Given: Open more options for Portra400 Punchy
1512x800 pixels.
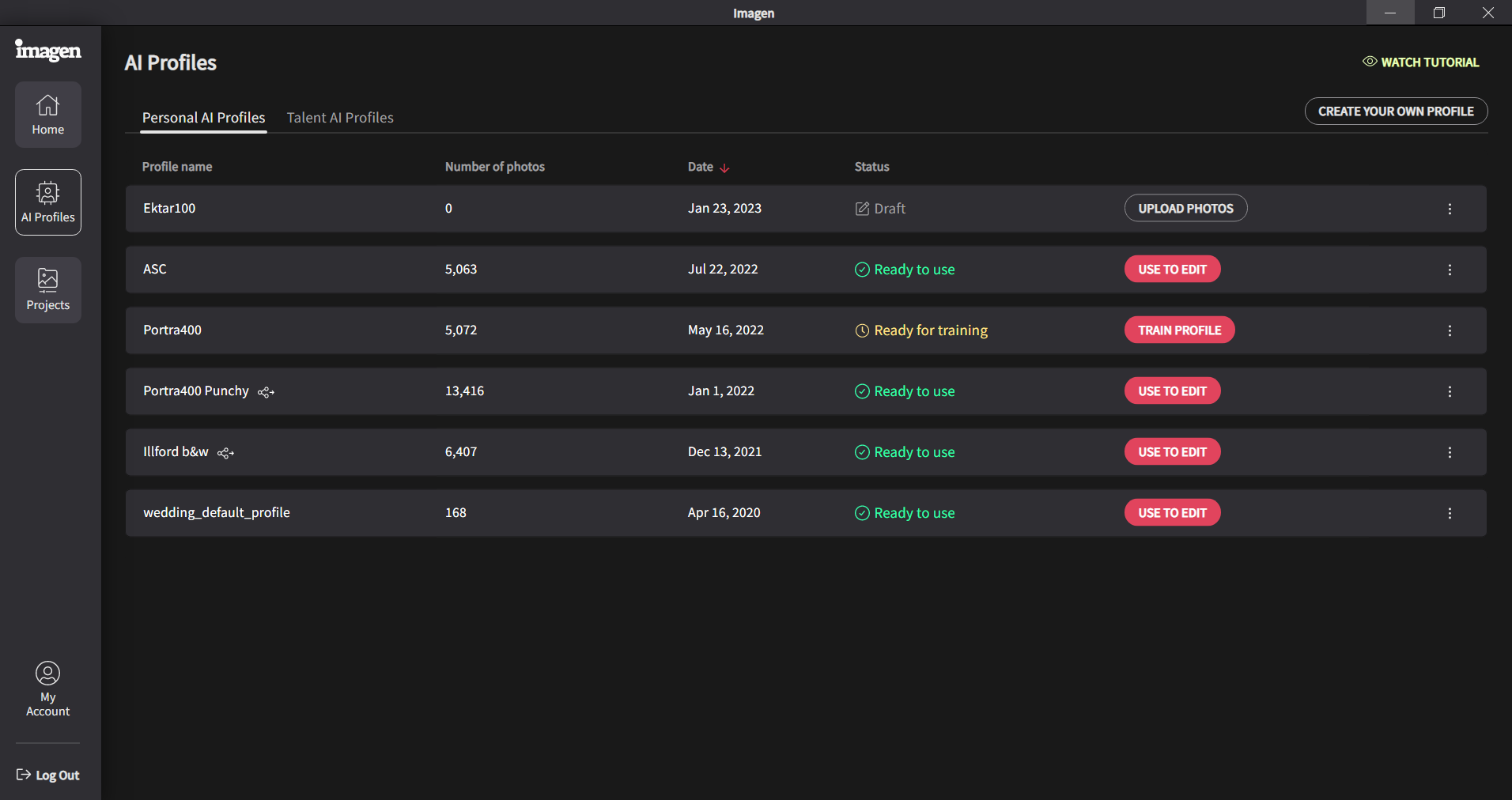Looking at the screenshot, I should pos(1450,391).
